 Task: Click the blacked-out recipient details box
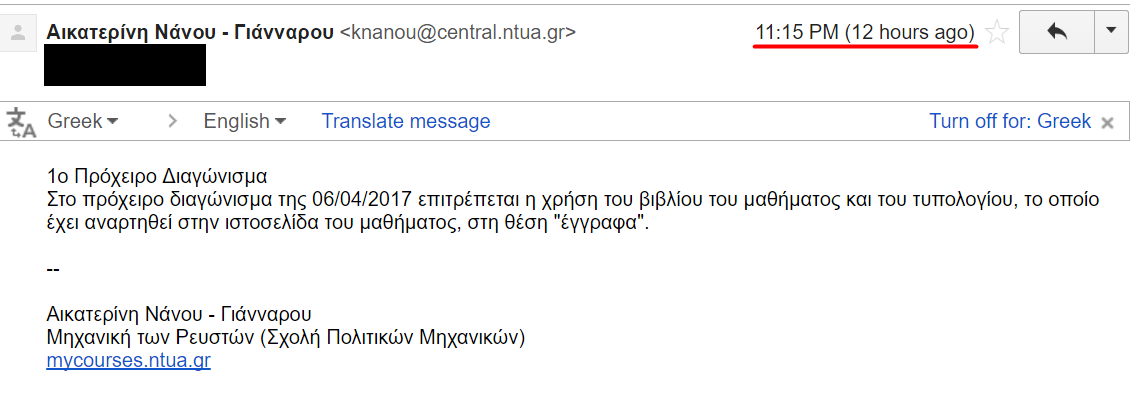[x=126, y=65]
